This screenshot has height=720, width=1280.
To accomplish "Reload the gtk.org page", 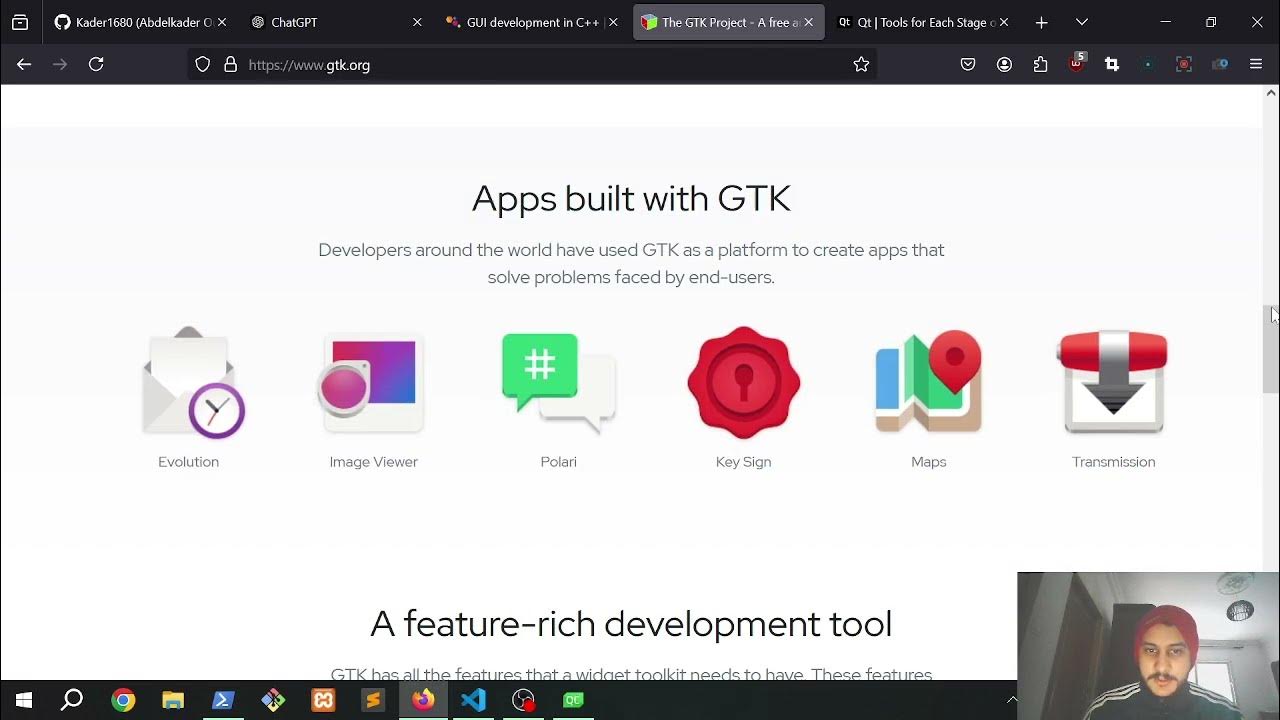I will point(96,64).
